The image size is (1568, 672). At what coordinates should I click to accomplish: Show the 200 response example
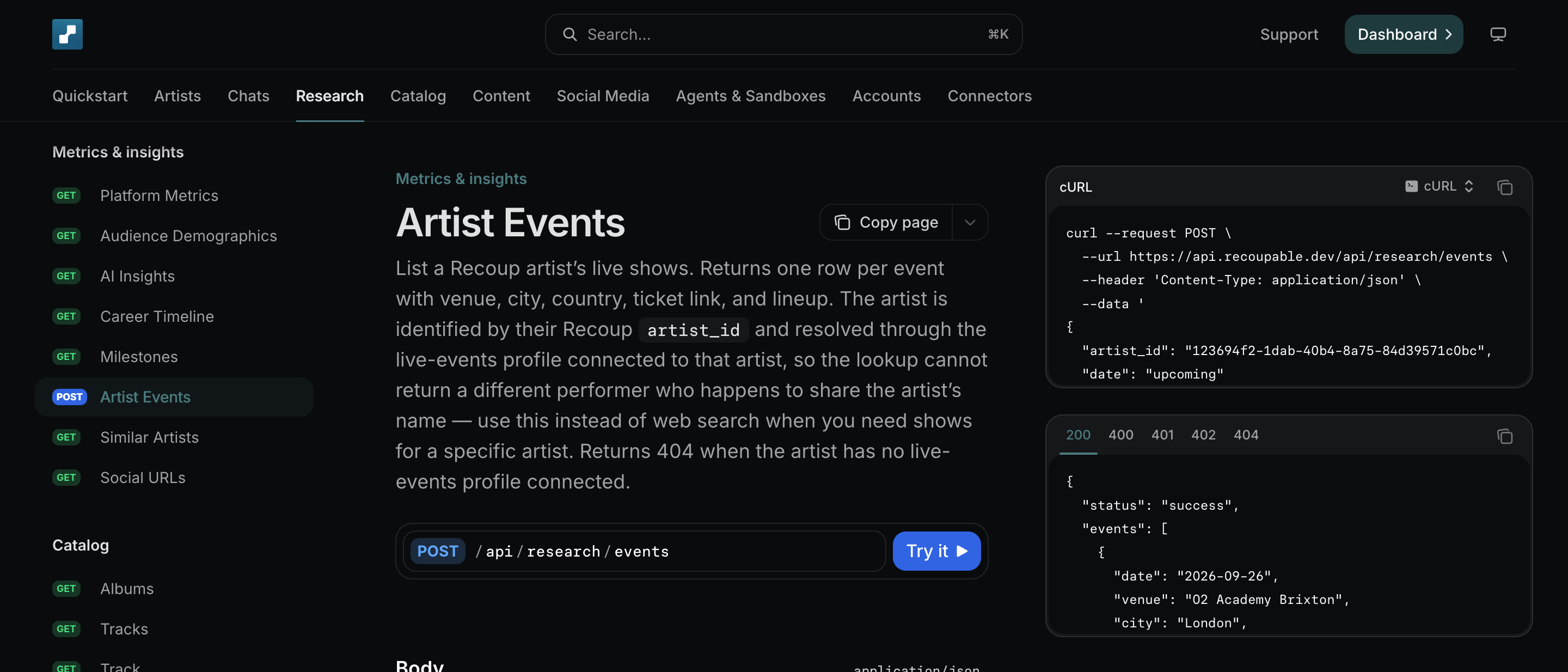1078,435
